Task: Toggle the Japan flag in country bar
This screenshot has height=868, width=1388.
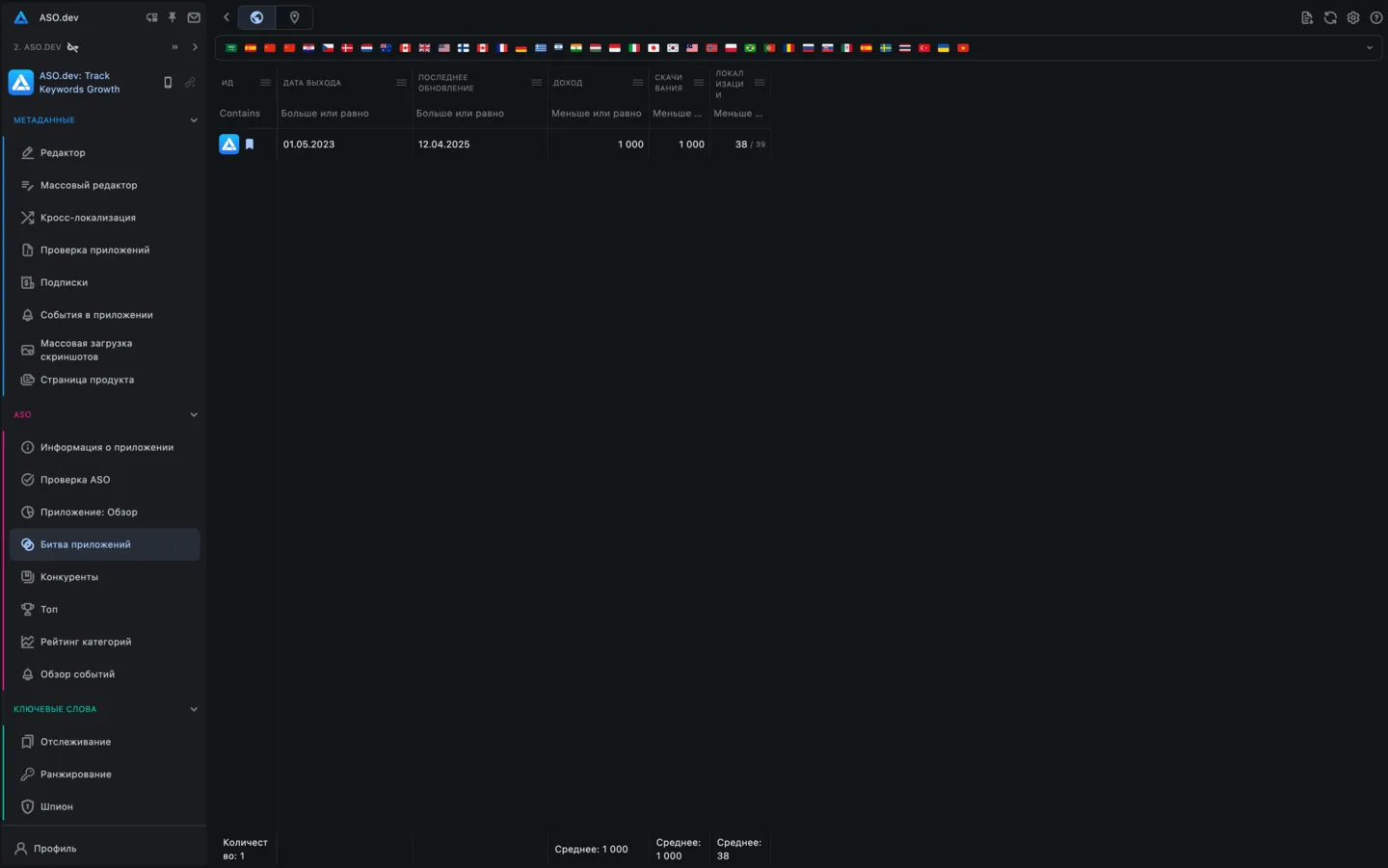Action: 654,48
